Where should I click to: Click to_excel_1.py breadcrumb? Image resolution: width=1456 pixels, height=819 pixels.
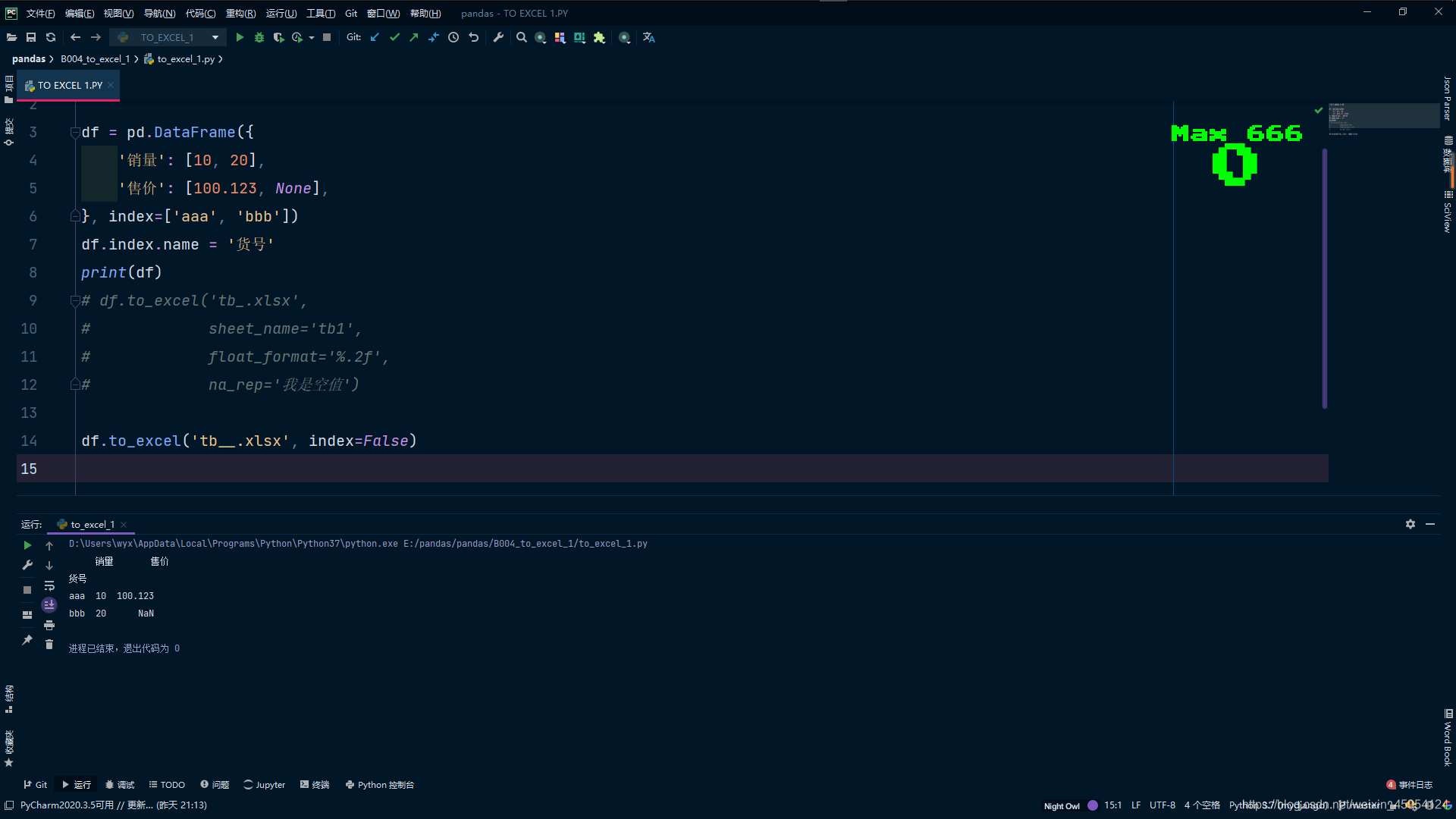point(186,59)
